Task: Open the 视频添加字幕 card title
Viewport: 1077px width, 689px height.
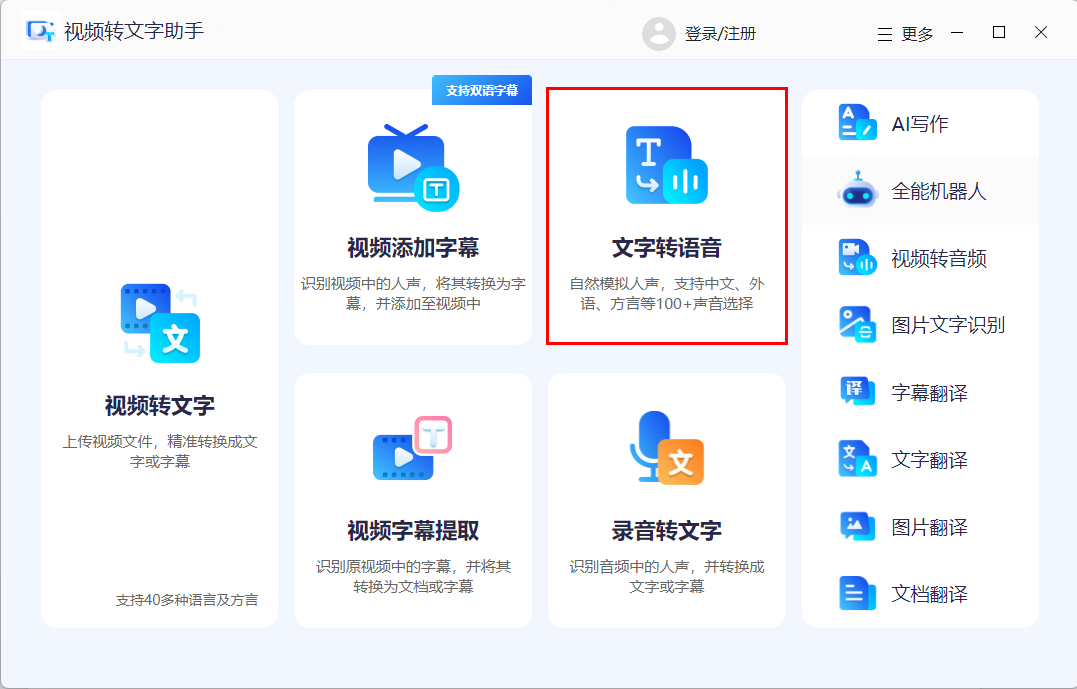Action: pyautogui.click(x=413, y=247)
